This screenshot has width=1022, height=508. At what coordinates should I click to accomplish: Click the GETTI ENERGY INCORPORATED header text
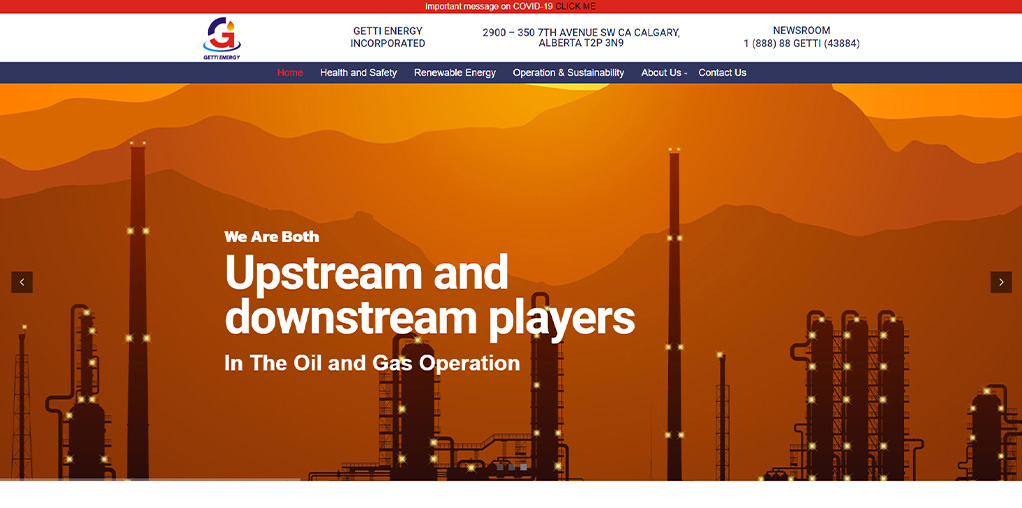tap(388, 37)
